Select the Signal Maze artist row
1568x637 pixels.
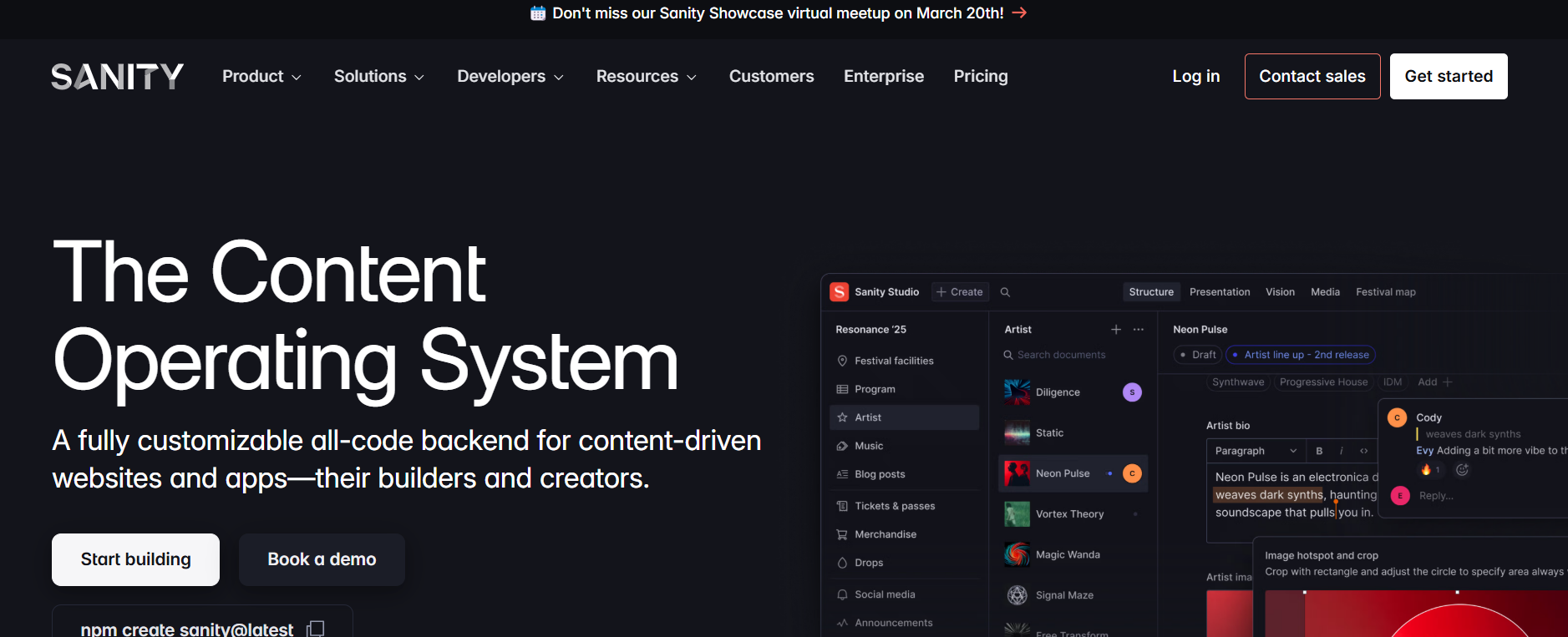(1073, 595)
